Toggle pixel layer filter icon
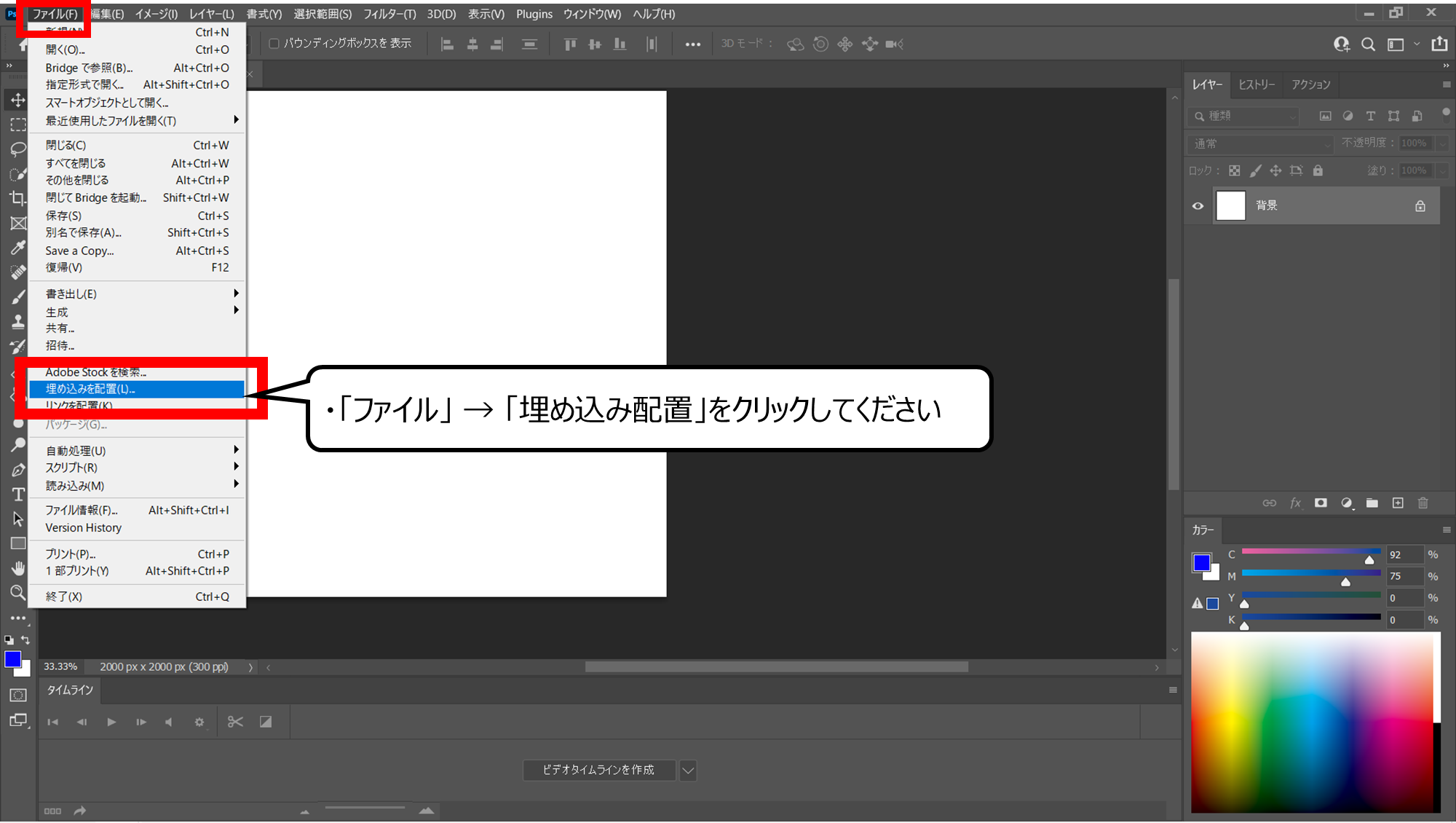 point(1326,116)
